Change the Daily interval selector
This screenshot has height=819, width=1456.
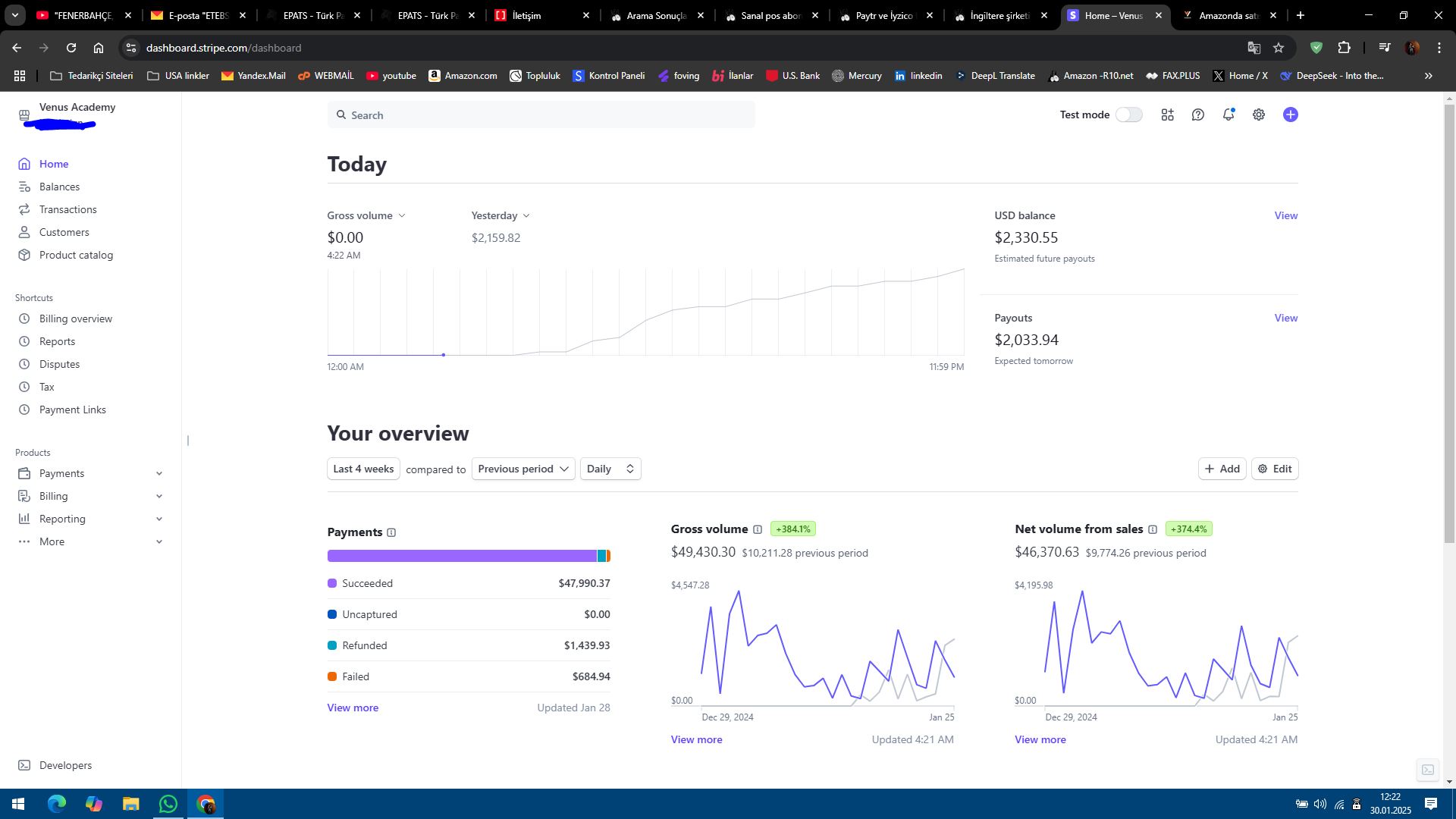[x=610, y=469]
